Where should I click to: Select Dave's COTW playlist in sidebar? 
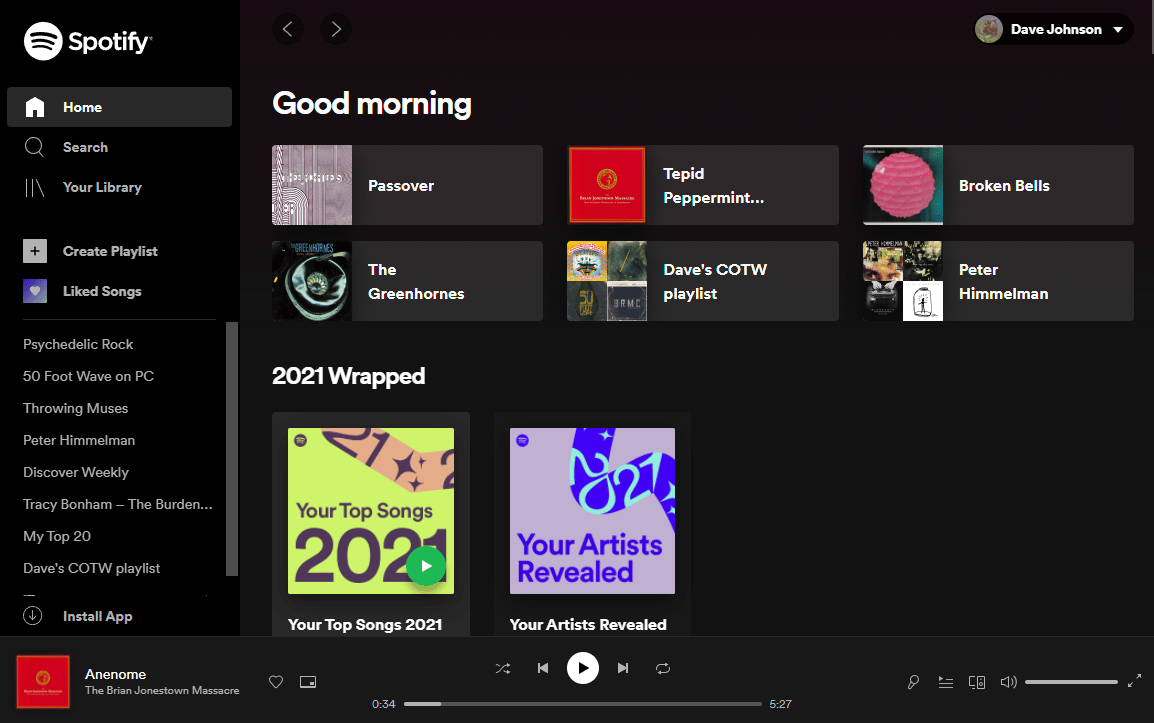(91, 568)
